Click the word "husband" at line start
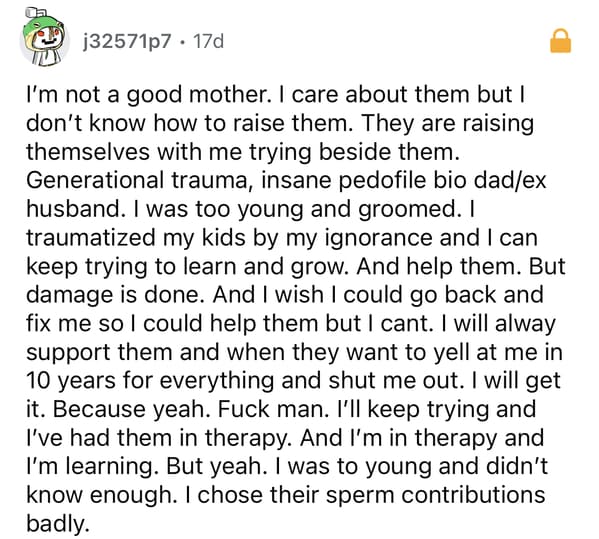The height and width of the screenshot is (539, 599). tap(73, 209)
